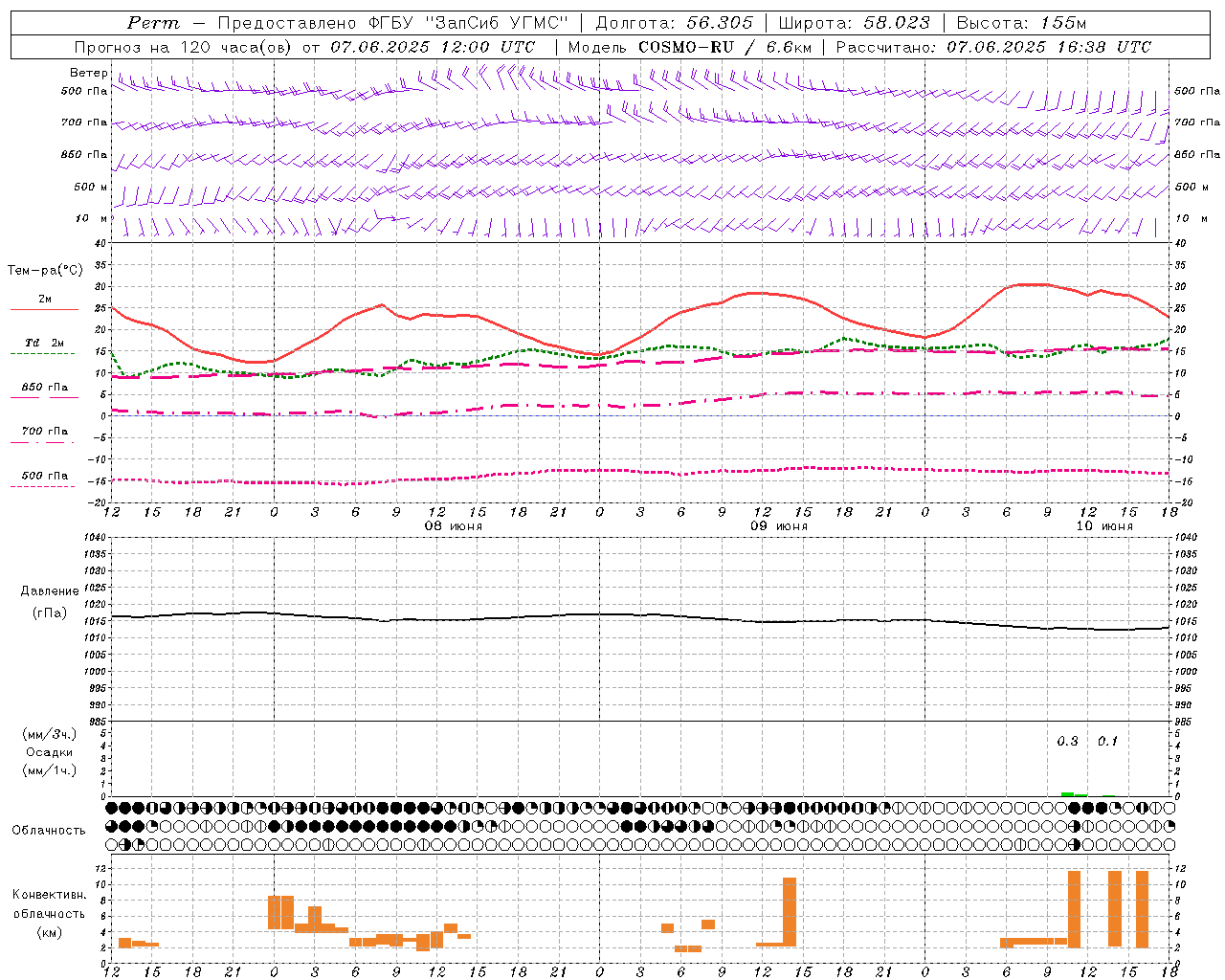
Task: Click the "Широта: 58.023" value
Action: pos(854,23)
